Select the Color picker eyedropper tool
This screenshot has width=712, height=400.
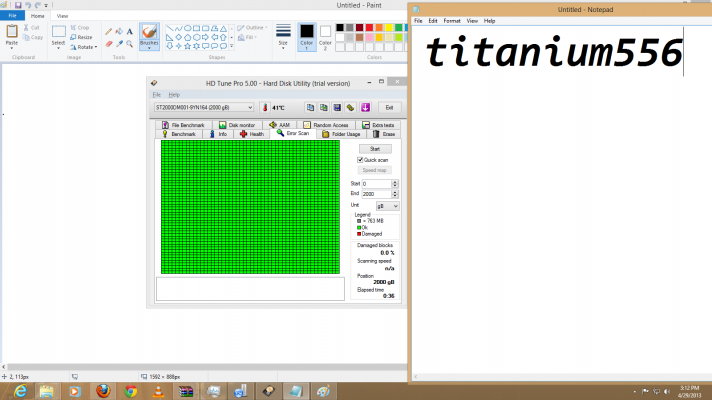pos(119,44)
